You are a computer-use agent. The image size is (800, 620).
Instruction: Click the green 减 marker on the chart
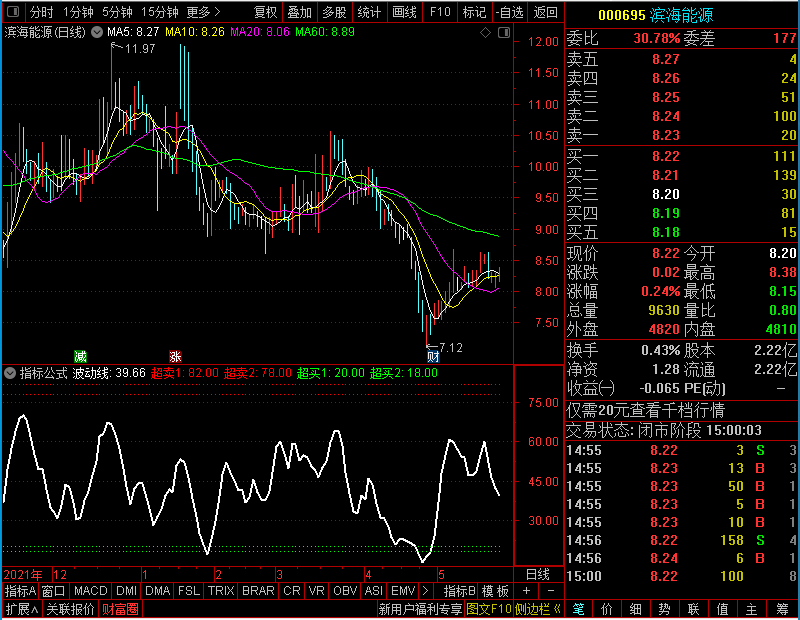(80, 356)
